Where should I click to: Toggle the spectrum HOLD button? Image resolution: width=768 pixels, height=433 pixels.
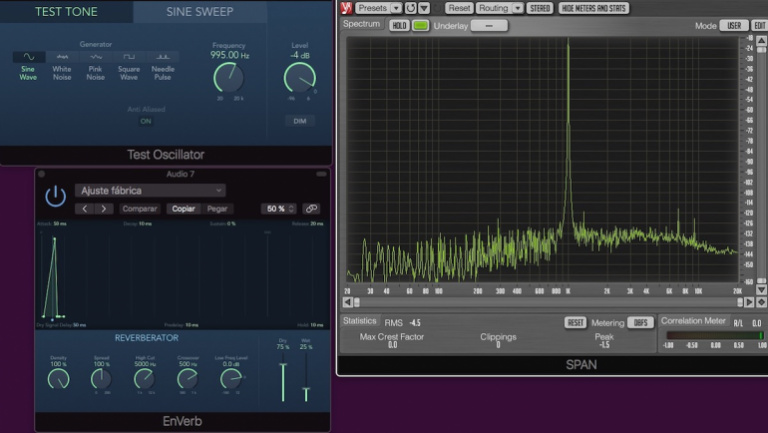coord(399,25)
